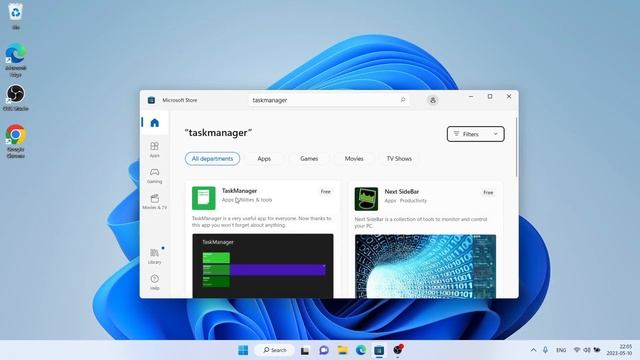Select the OBS Studio desktop shortcut

16,98
